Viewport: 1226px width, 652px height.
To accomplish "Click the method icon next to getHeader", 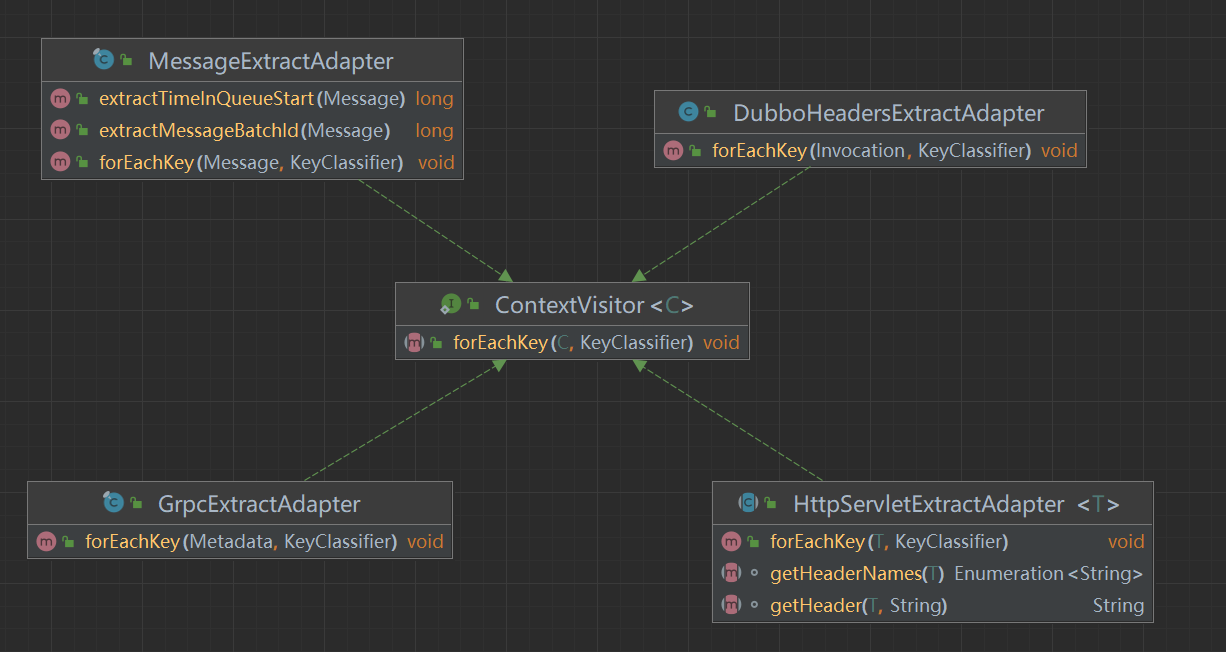I will [x=731, y=605].
